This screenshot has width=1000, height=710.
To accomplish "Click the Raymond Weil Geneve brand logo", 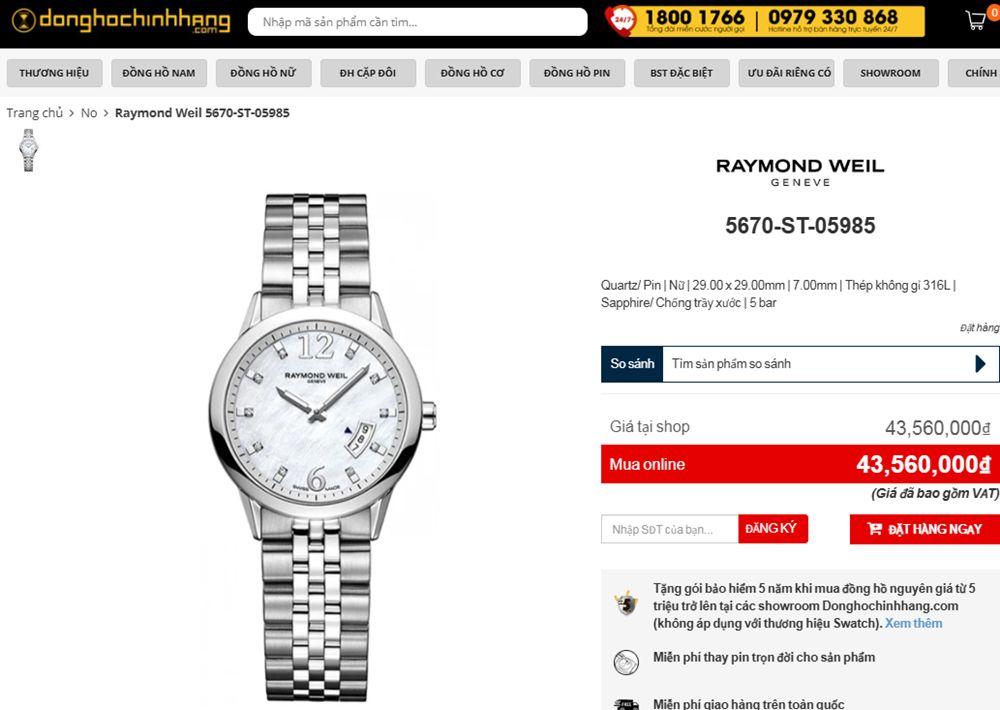I will 800,172.
